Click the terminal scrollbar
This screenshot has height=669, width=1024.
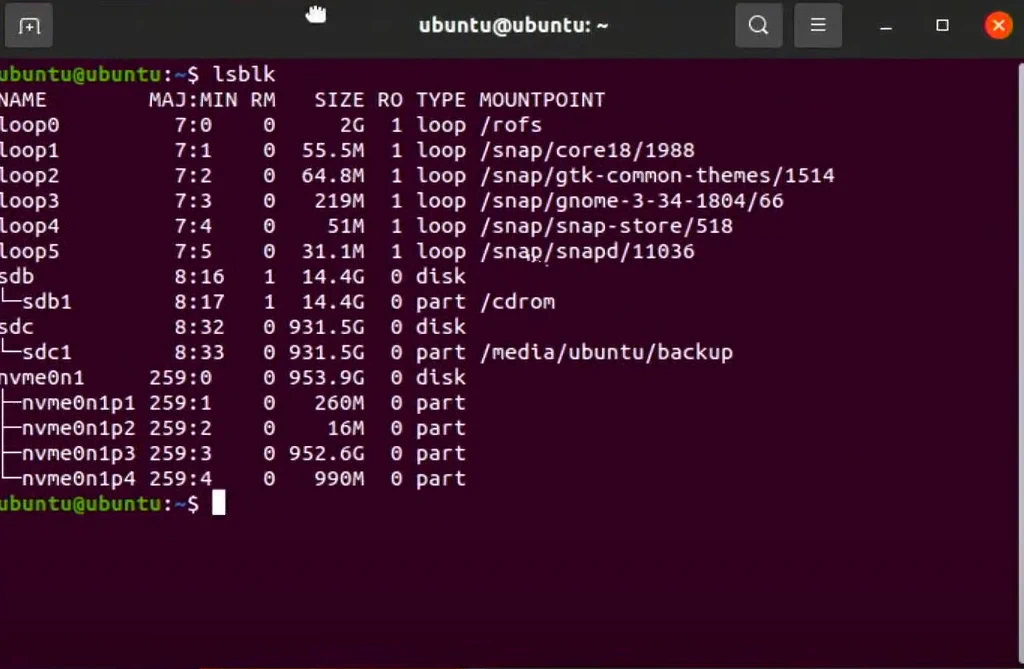[1020, 363]
